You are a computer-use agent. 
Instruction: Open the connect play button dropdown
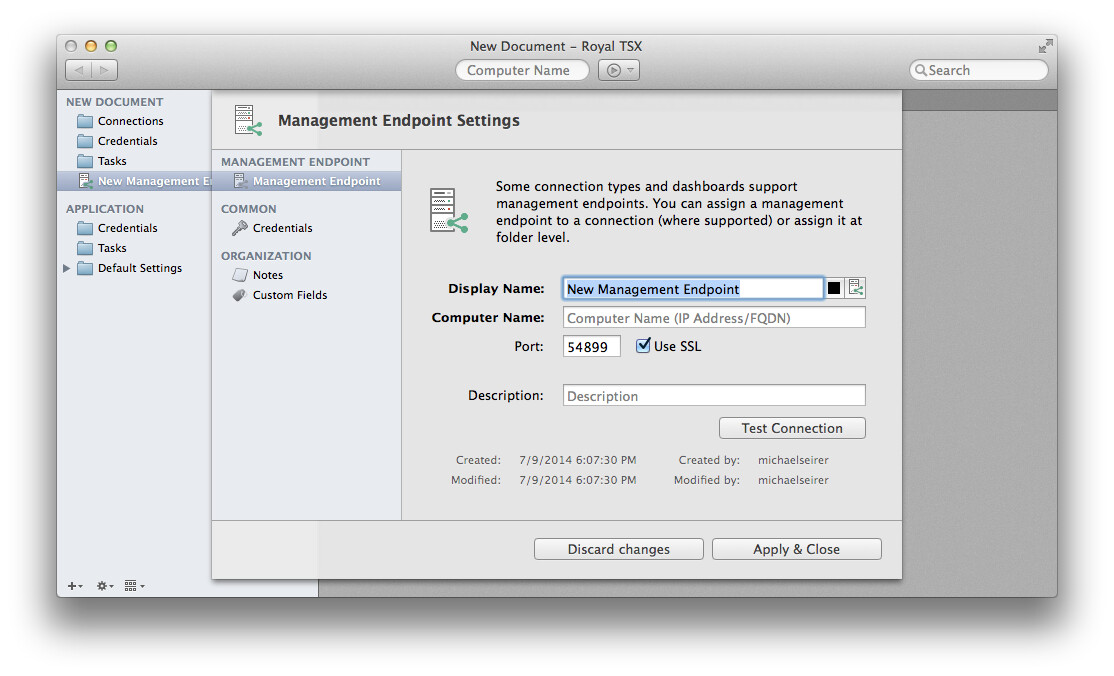[619, 70]
